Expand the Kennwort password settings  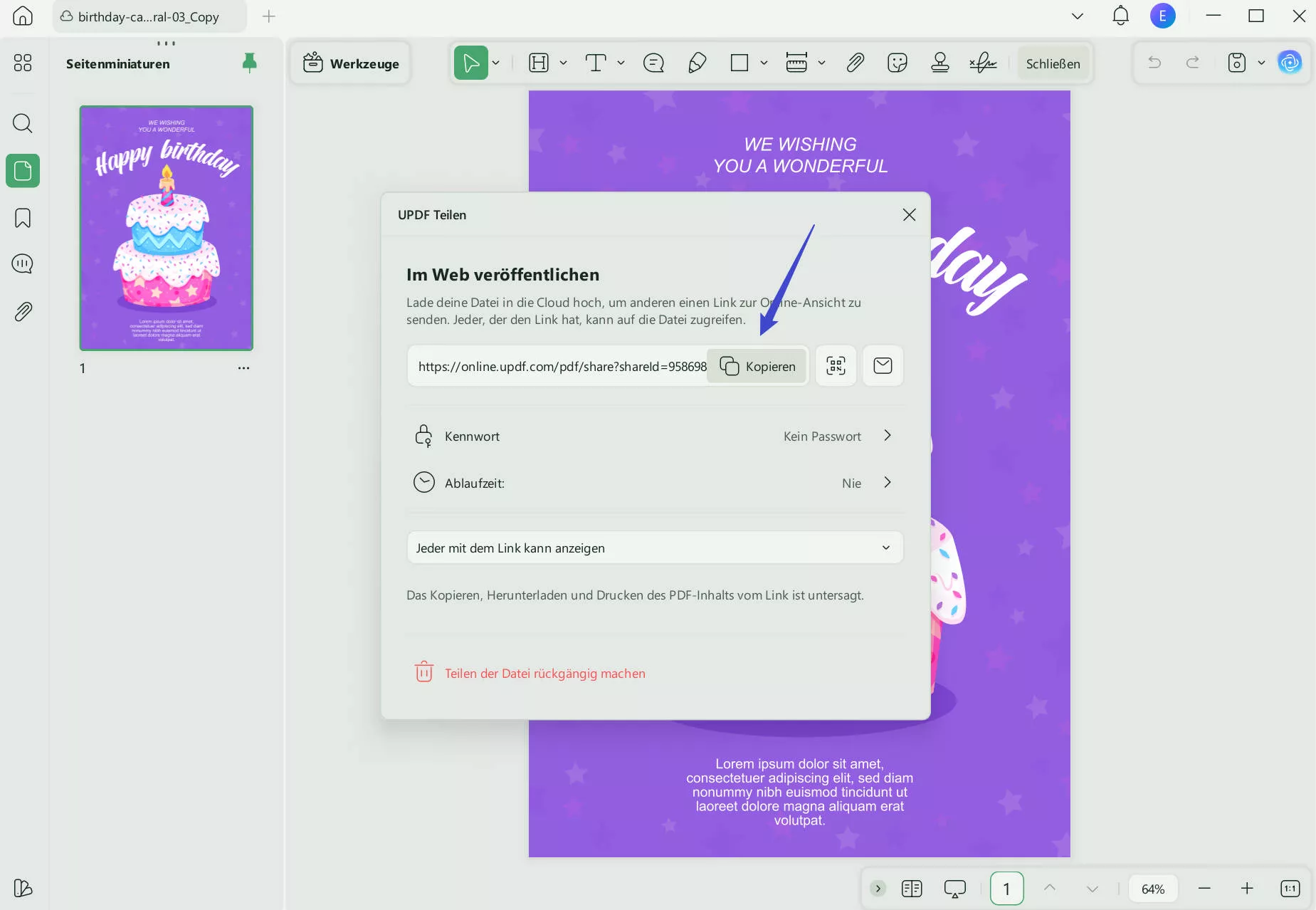(x=887, y=435)
